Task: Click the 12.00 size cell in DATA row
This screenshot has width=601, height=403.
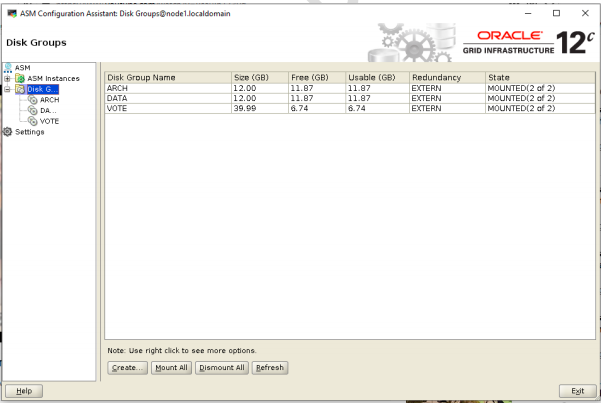Action: (x=260, y=98)
